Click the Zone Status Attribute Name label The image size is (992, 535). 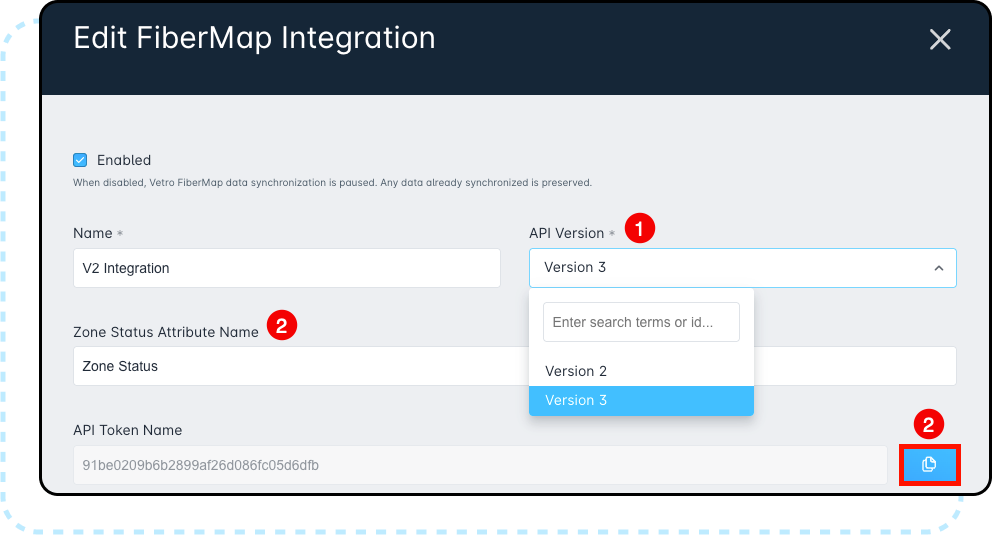coord(166,332)
